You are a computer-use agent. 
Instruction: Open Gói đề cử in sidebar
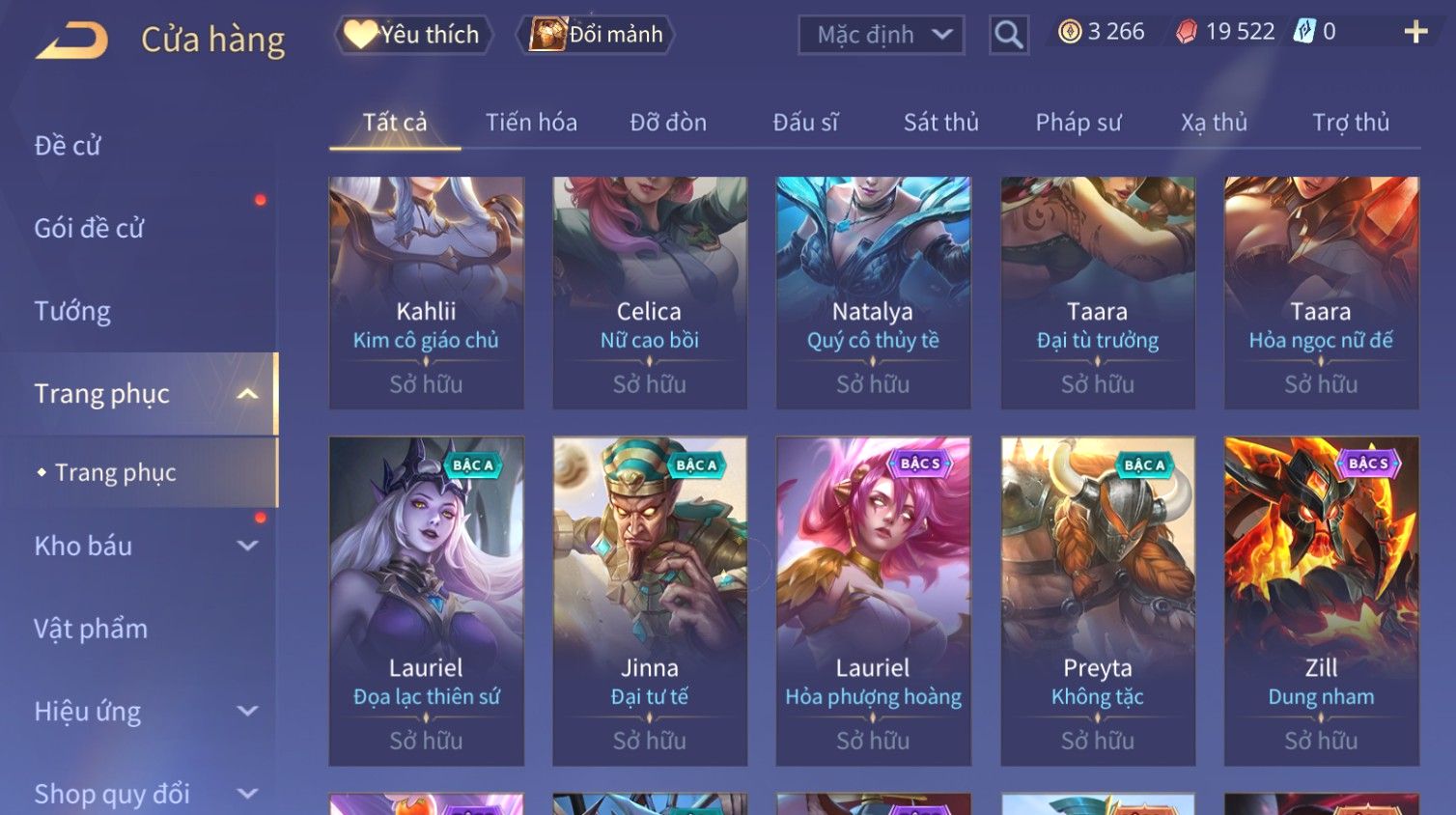tap(89, 229)
